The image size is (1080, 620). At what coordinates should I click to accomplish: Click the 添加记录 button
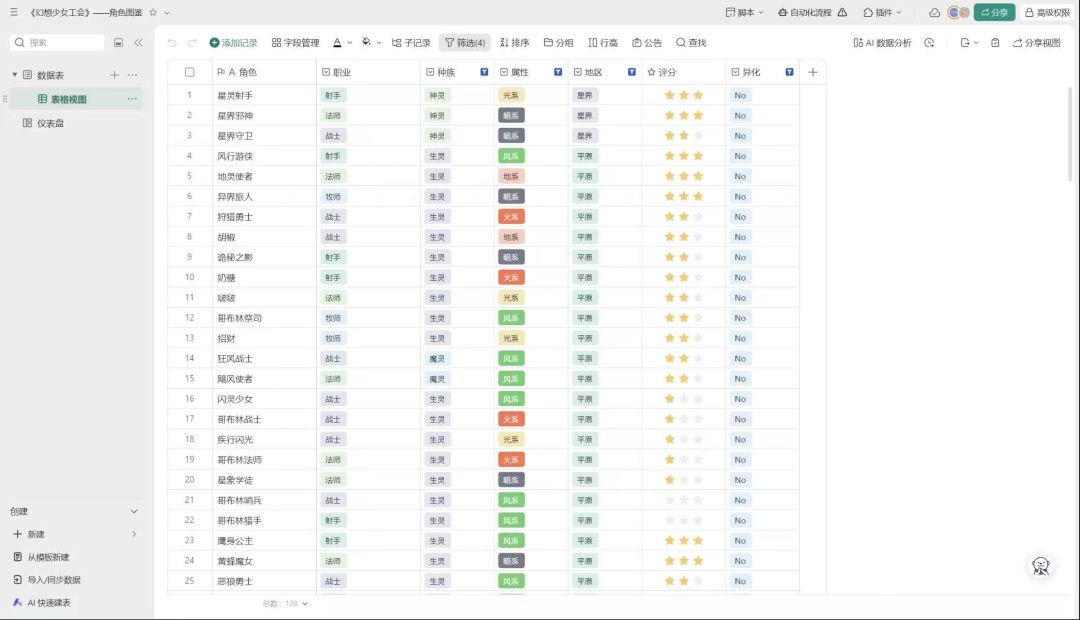(x=233, y=43)
